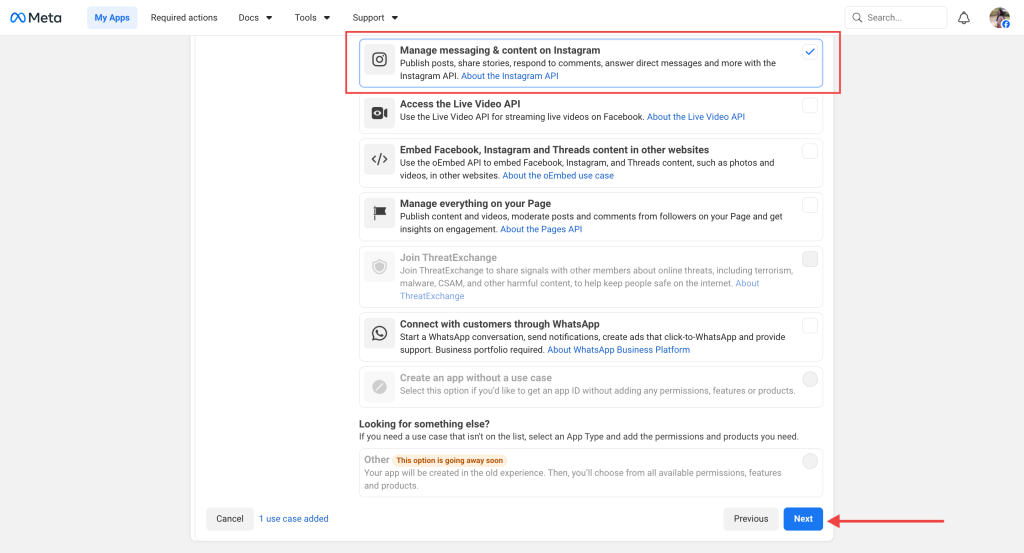Select Create an app without a use case
The image size is (1024, 553).
tap(810, 379)
